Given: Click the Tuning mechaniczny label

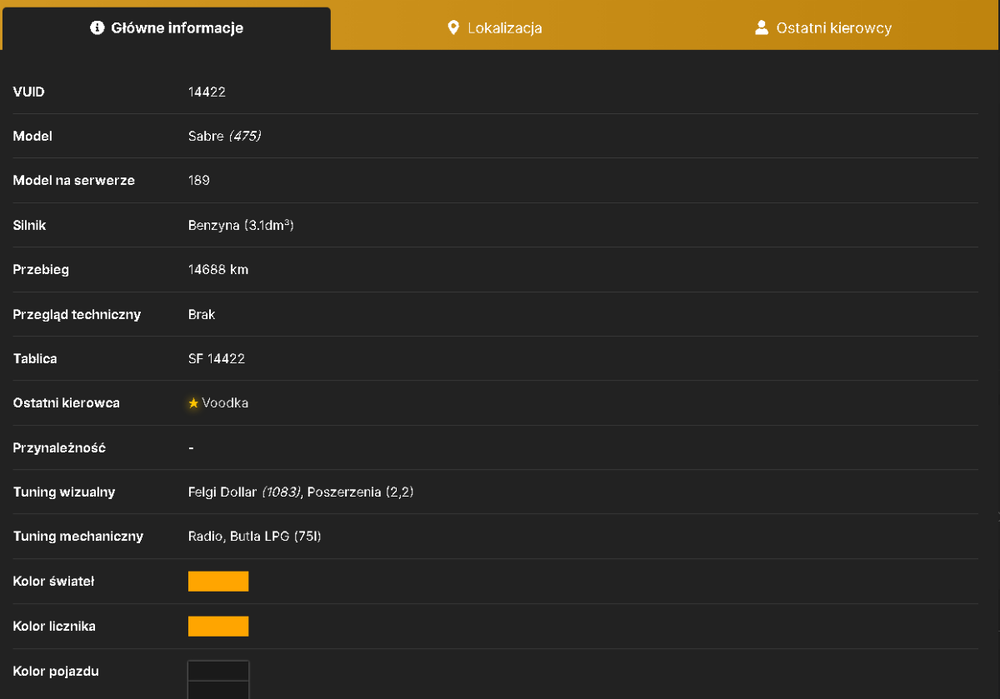Looking at the screenshot, I should [x=78, y=536].
